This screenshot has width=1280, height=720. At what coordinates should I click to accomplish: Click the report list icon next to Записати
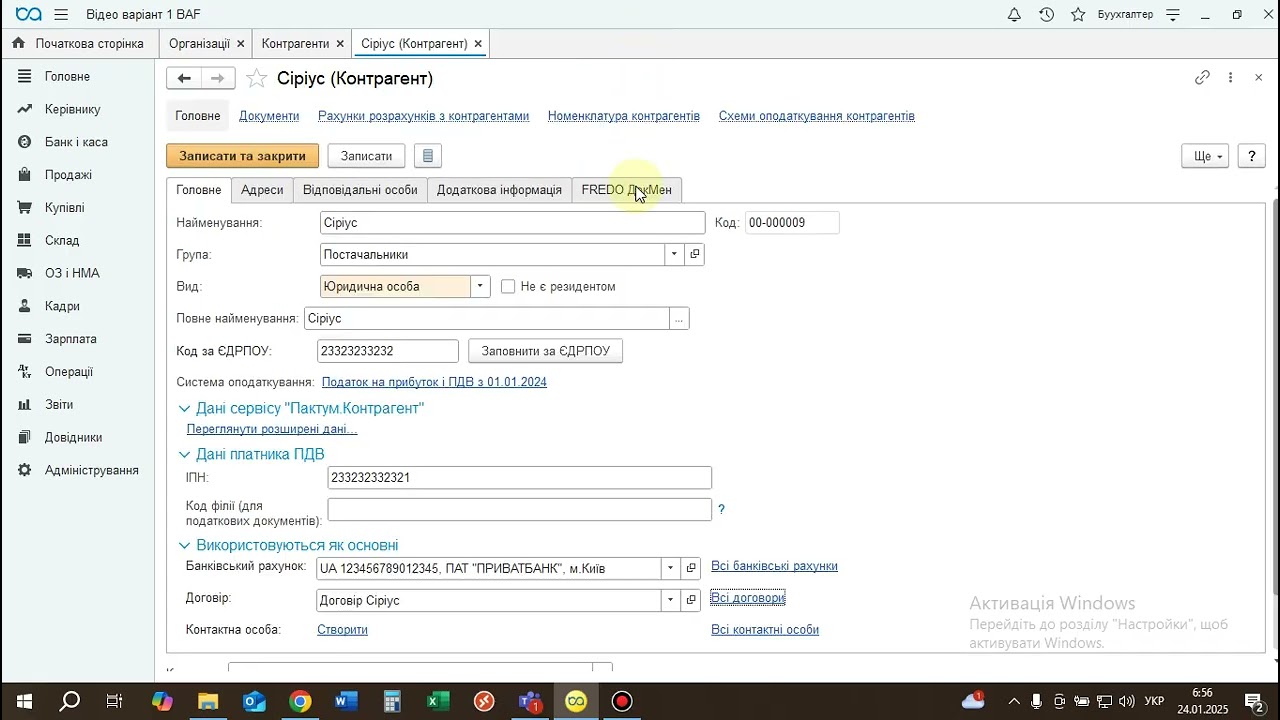point(428,156)
